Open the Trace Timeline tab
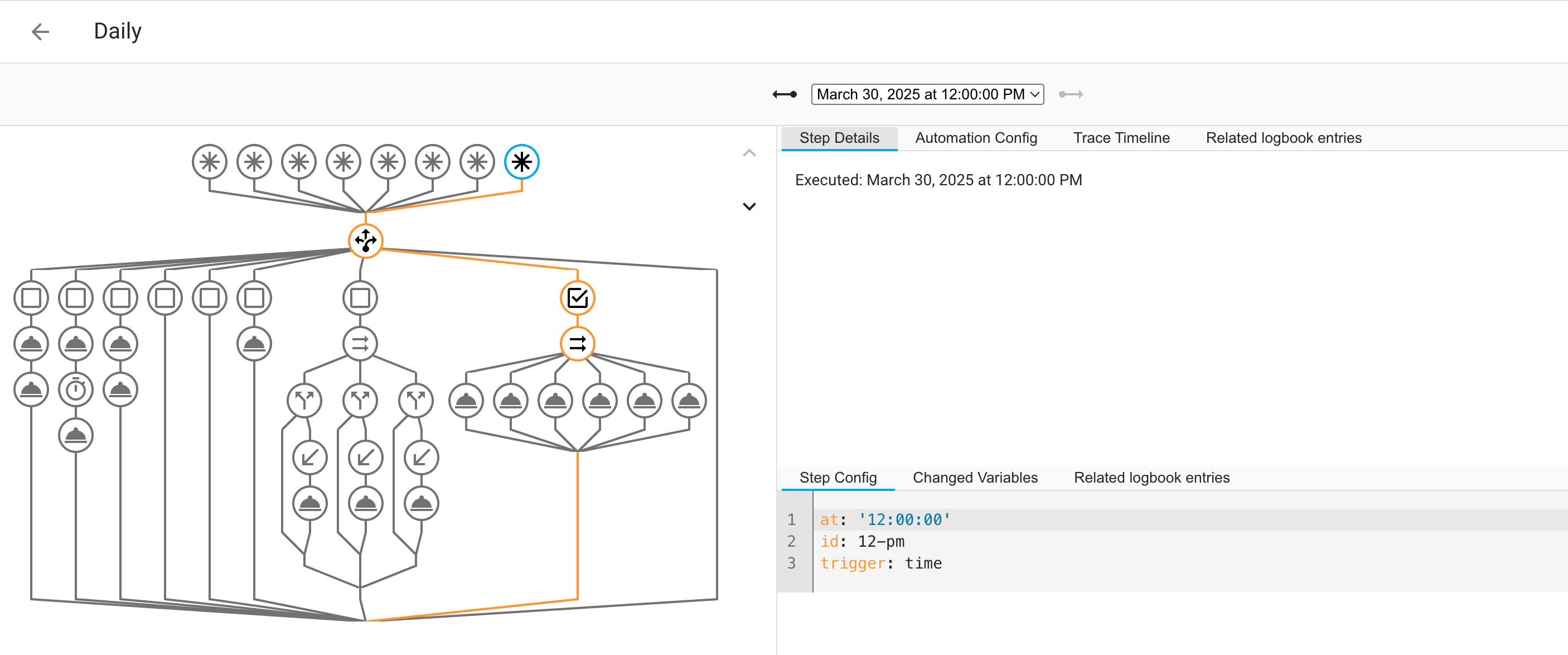Image resolution: width=1568 pixels, height=655 pixels. coord(1121,138)
